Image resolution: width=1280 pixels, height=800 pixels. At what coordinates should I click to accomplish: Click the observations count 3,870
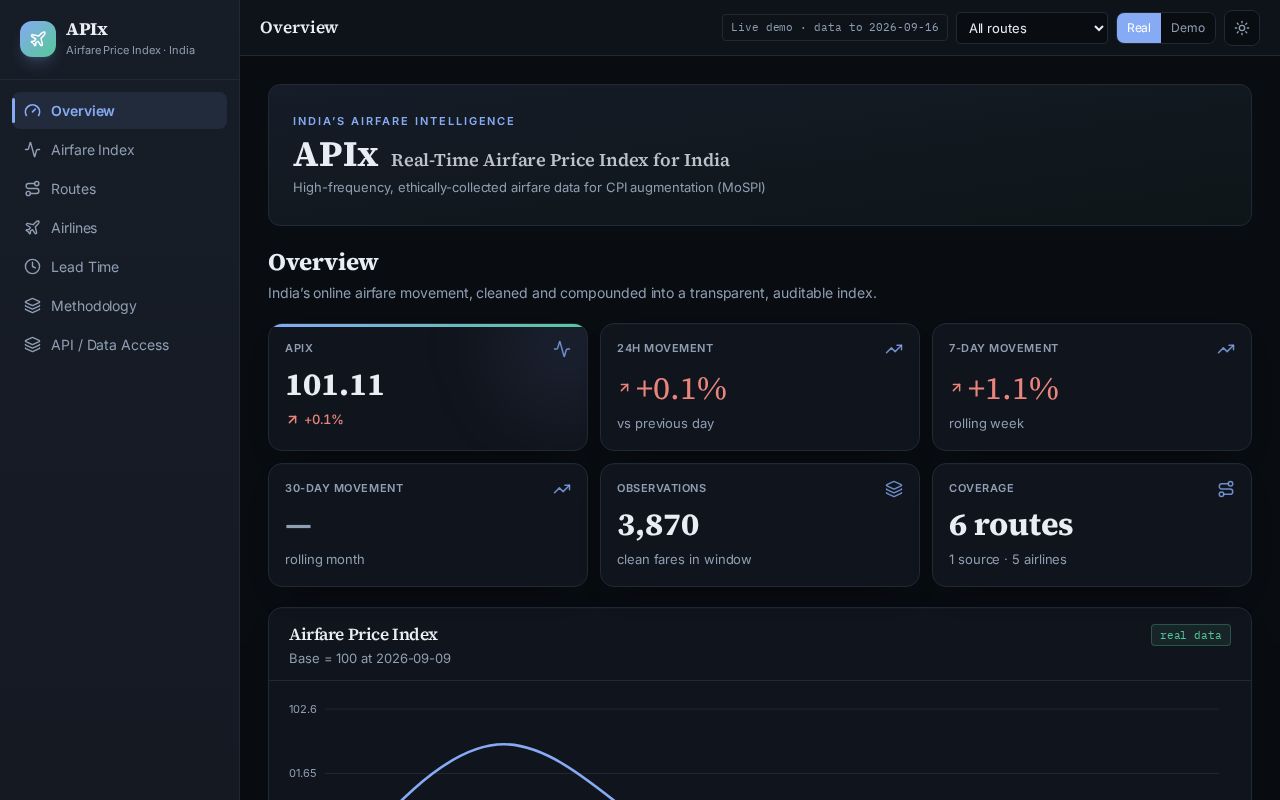coord(658,525)
